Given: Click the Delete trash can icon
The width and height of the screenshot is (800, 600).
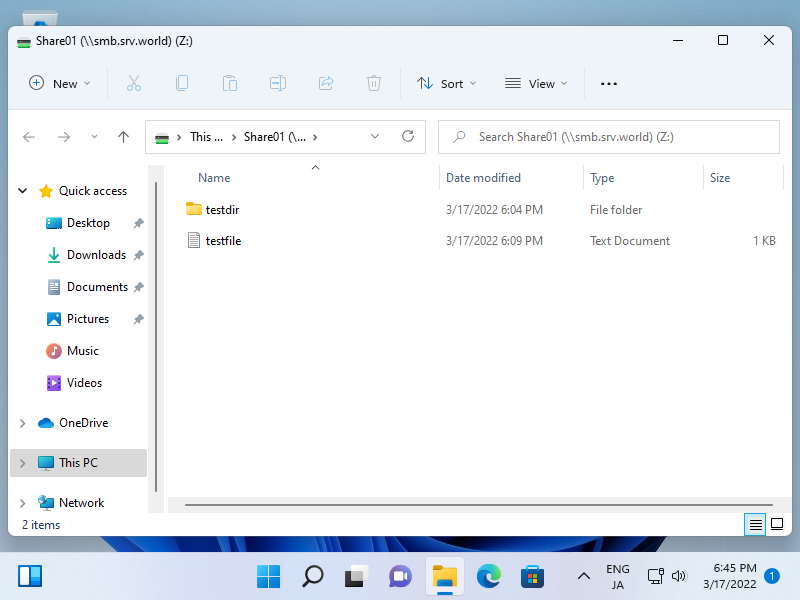Looking at the screenshot, I should coord(374,84).
